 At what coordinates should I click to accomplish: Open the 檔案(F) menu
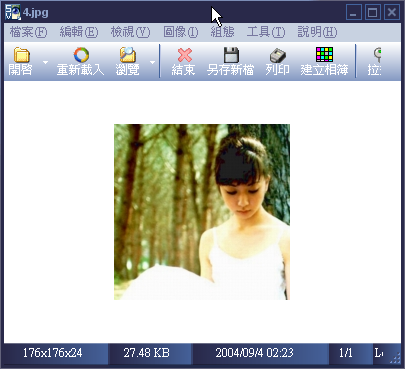pos(28,32)
